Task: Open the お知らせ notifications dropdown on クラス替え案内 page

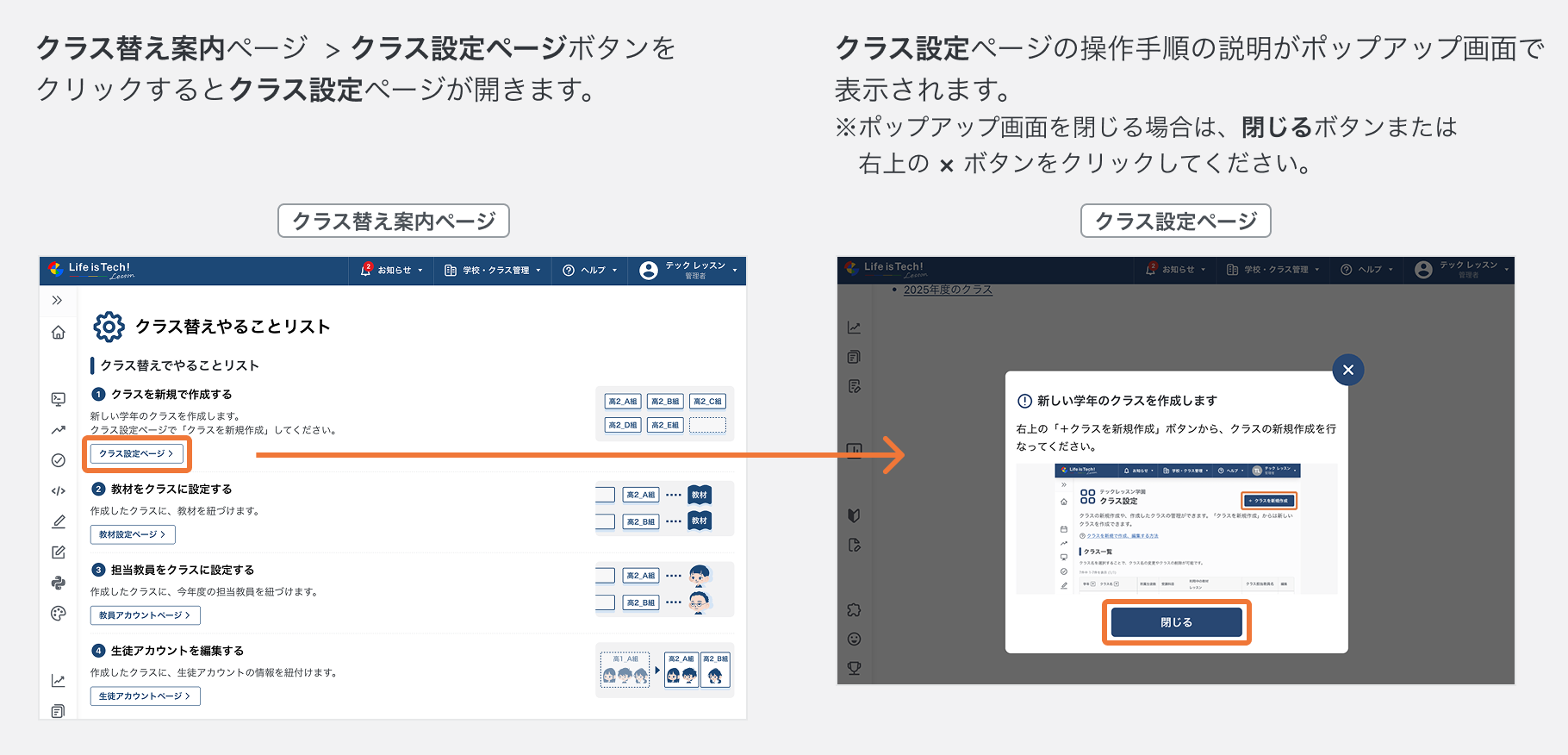Action: coord(392,270)
